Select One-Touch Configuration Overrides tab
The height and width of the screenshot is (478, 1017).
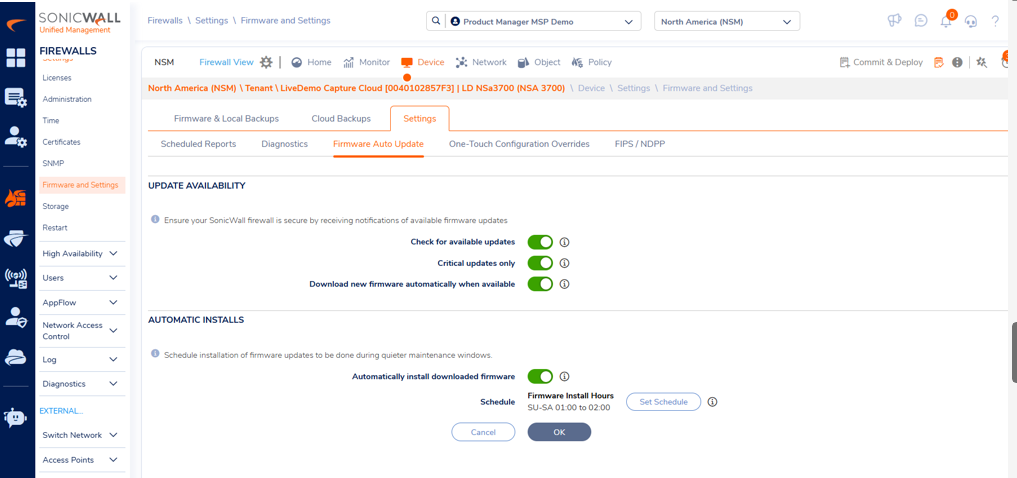pos(519,144)
